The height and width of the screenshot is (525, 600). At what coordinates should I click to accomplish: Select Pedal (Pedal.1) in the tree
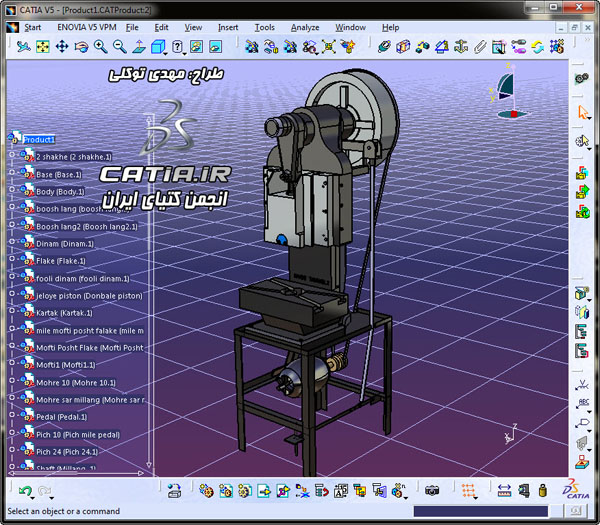click(60, 417)
